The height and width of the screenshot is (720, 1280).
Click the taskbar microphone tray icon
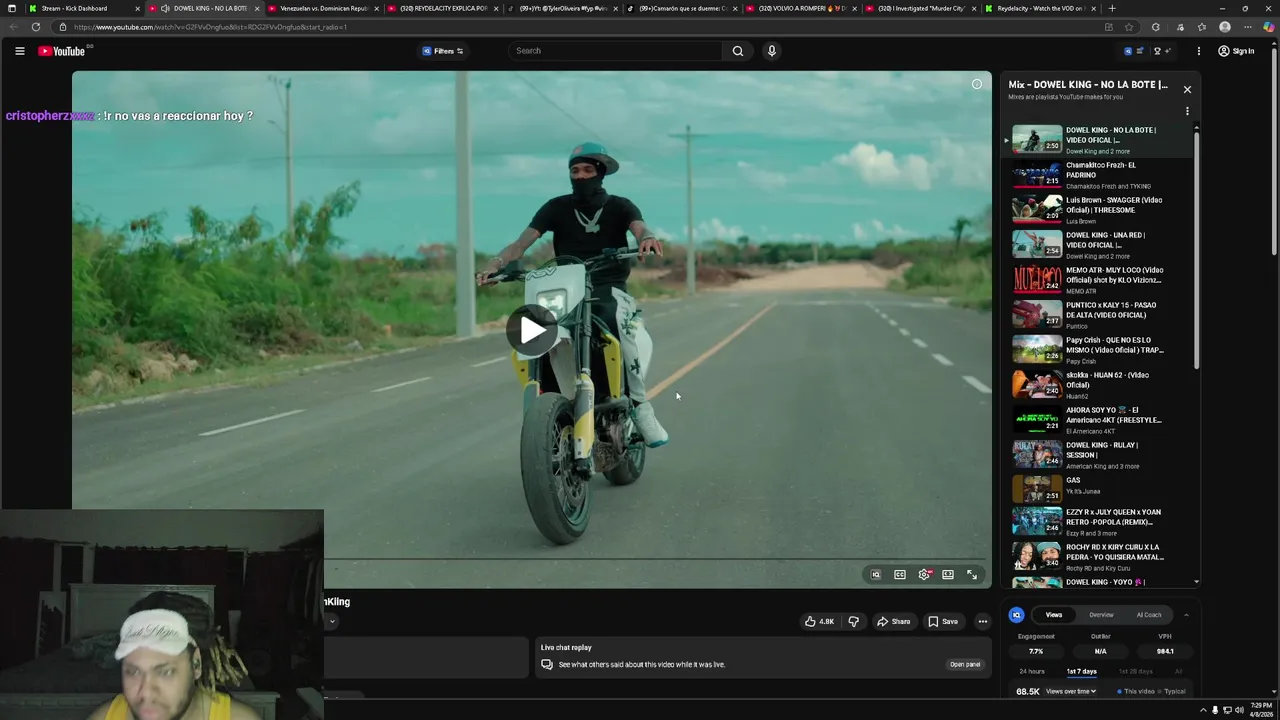(1215, 710)
